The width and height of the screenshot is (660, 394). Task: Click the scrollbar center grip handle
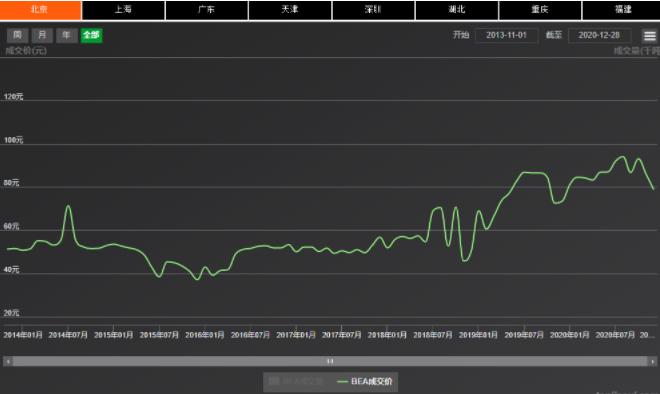[x=330, y=361]
